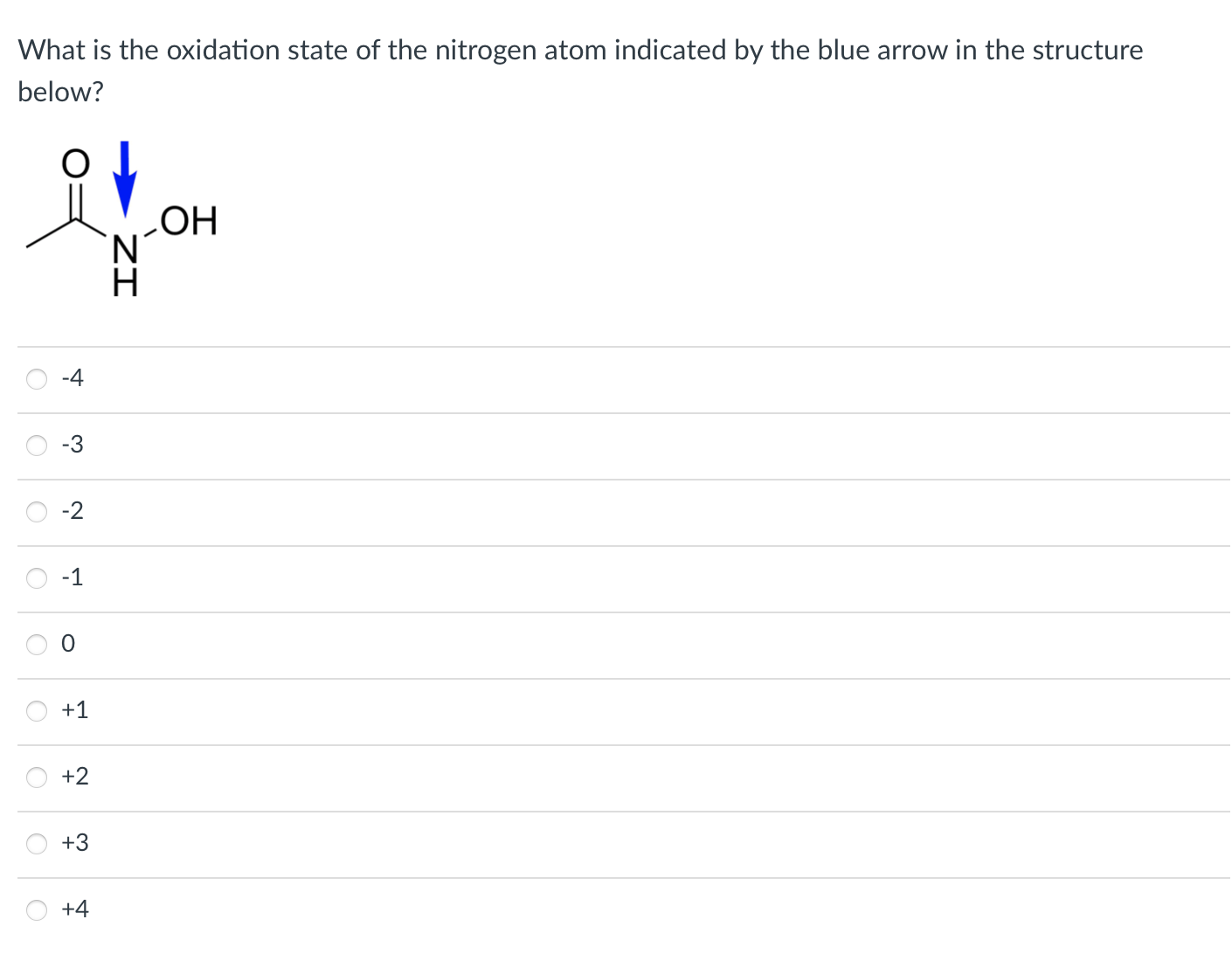
Task: Select the -4 radio button
Action: point(37,378)
